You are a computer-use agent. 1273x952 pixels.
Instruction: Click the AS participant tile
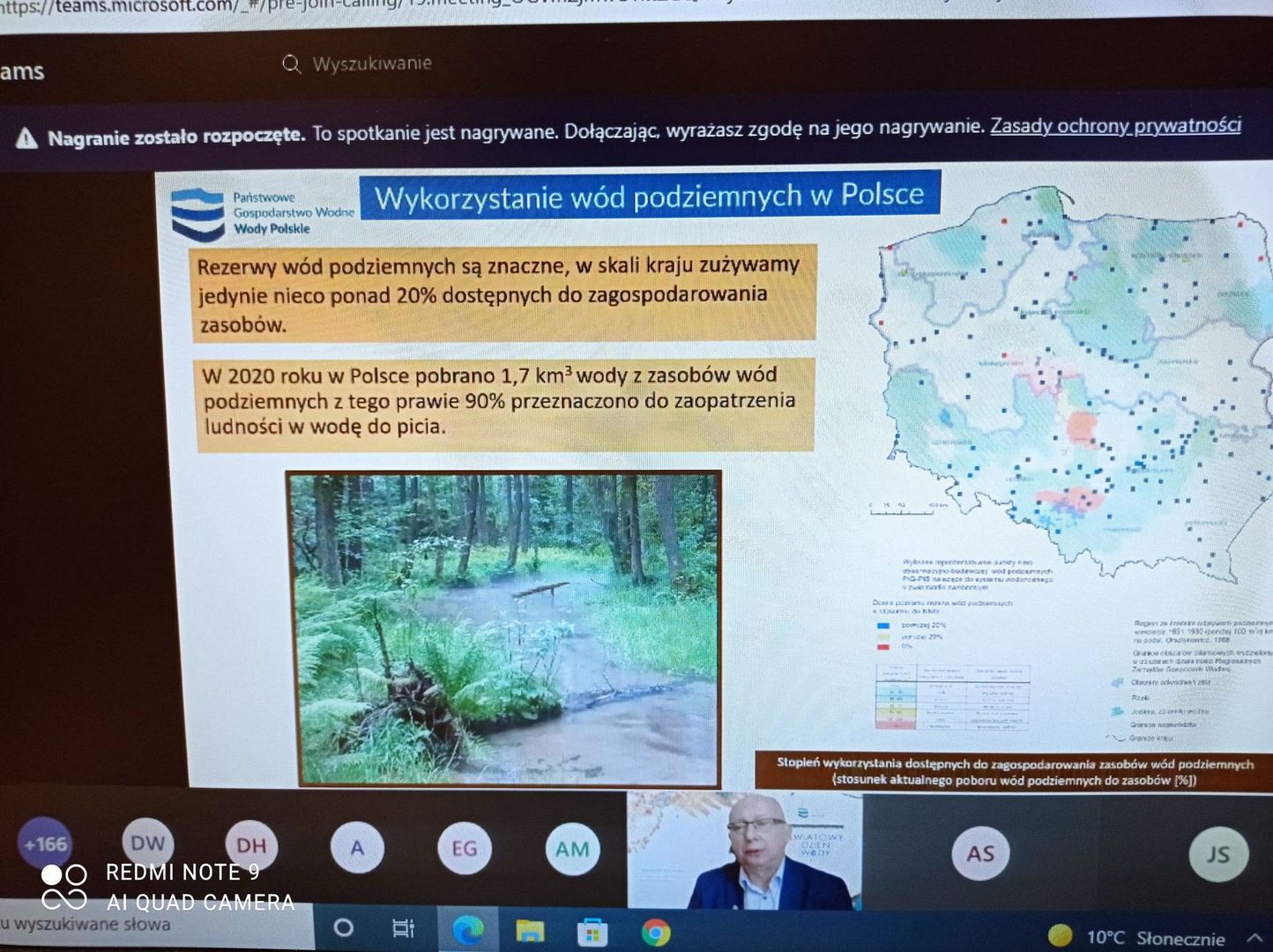tap(980, 853)
